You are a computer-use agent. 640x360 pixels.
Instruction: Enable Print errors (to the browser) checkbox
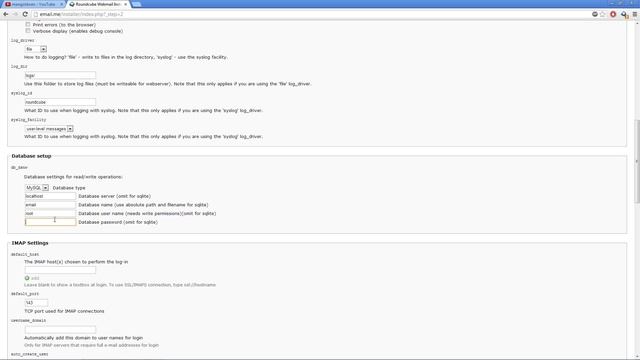tap(28, 24)
